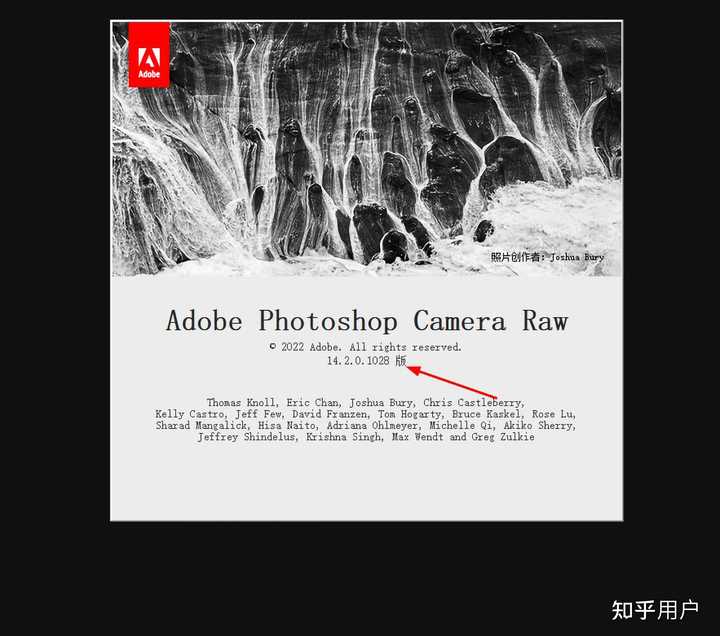Image resolution: width=720 pixels, height=636 pixels.
Task: Click Krishna Singh in the credits
Action: point(343,437)
